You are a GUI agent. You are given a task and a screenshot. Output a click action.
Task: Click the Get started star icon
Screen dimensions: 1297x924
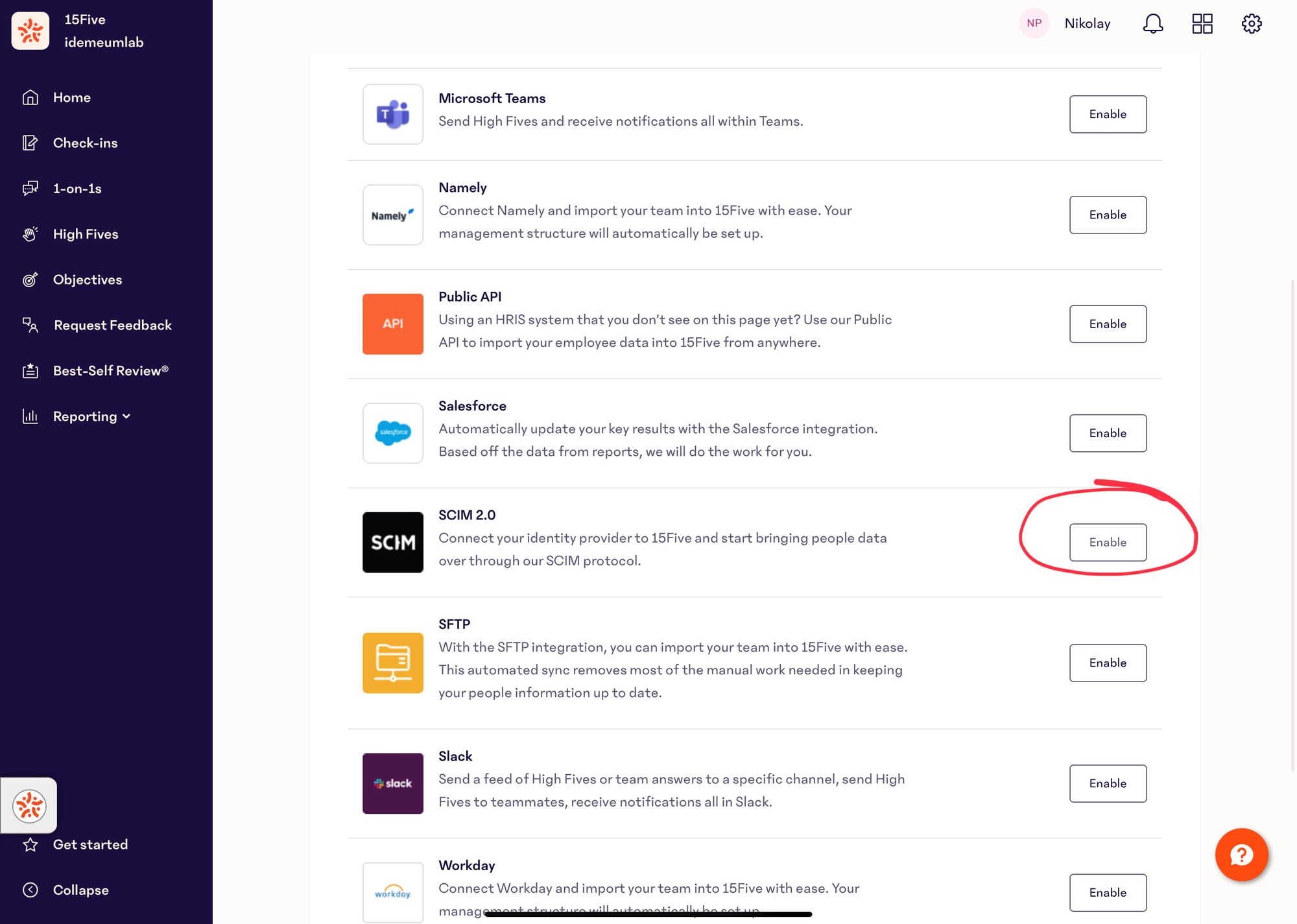point(30,844)
